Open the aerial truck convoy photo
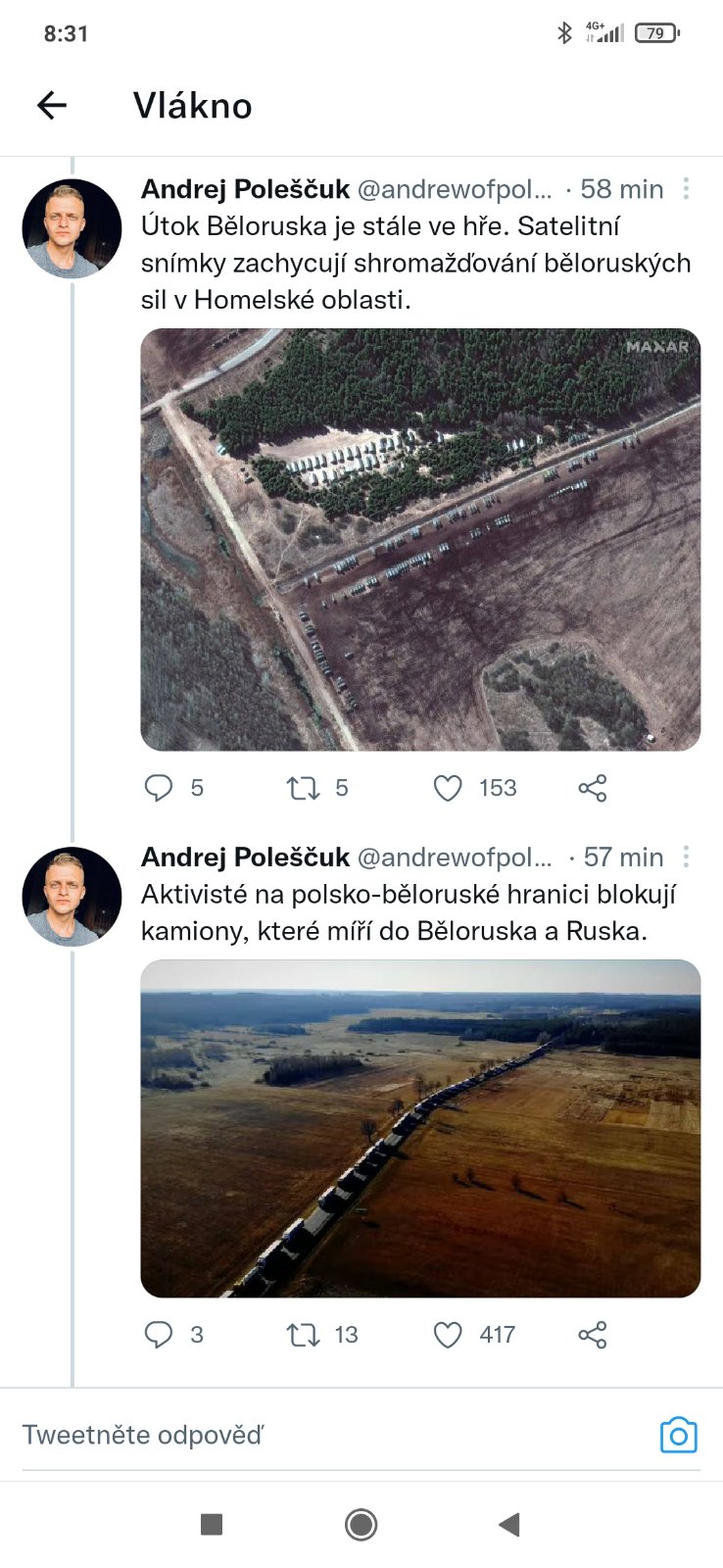Viewport: 723px width, 1568px height. [420, 1128]
